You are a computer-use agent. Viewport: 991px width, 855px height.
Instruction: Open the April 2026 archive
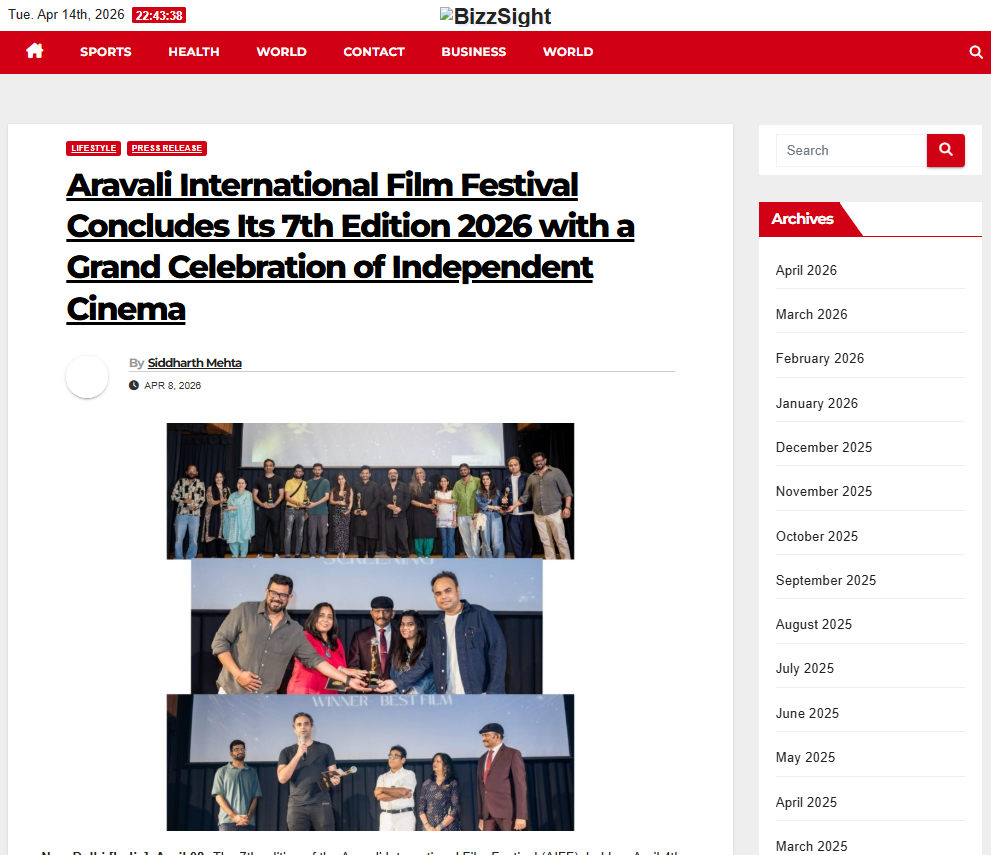(806, 270)
